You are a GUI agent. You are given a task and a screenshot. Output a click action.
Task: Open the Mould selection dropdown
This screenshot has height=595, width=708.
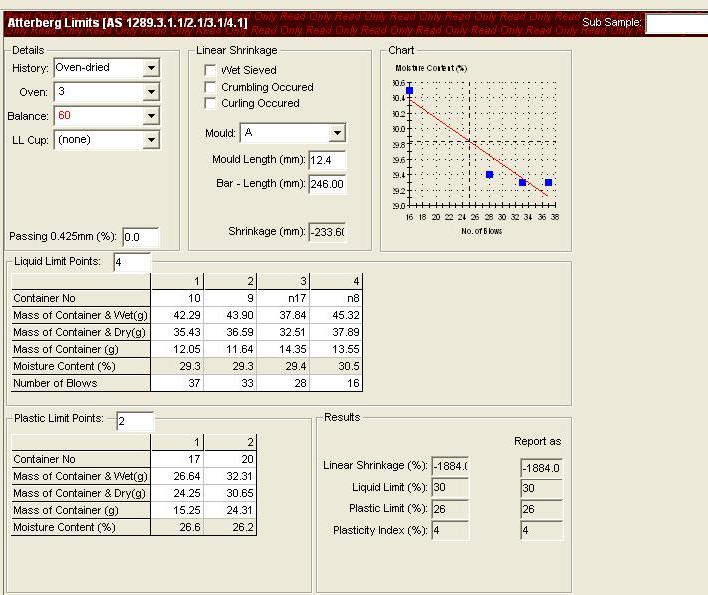pyautogui.click(x=337, y=133)
